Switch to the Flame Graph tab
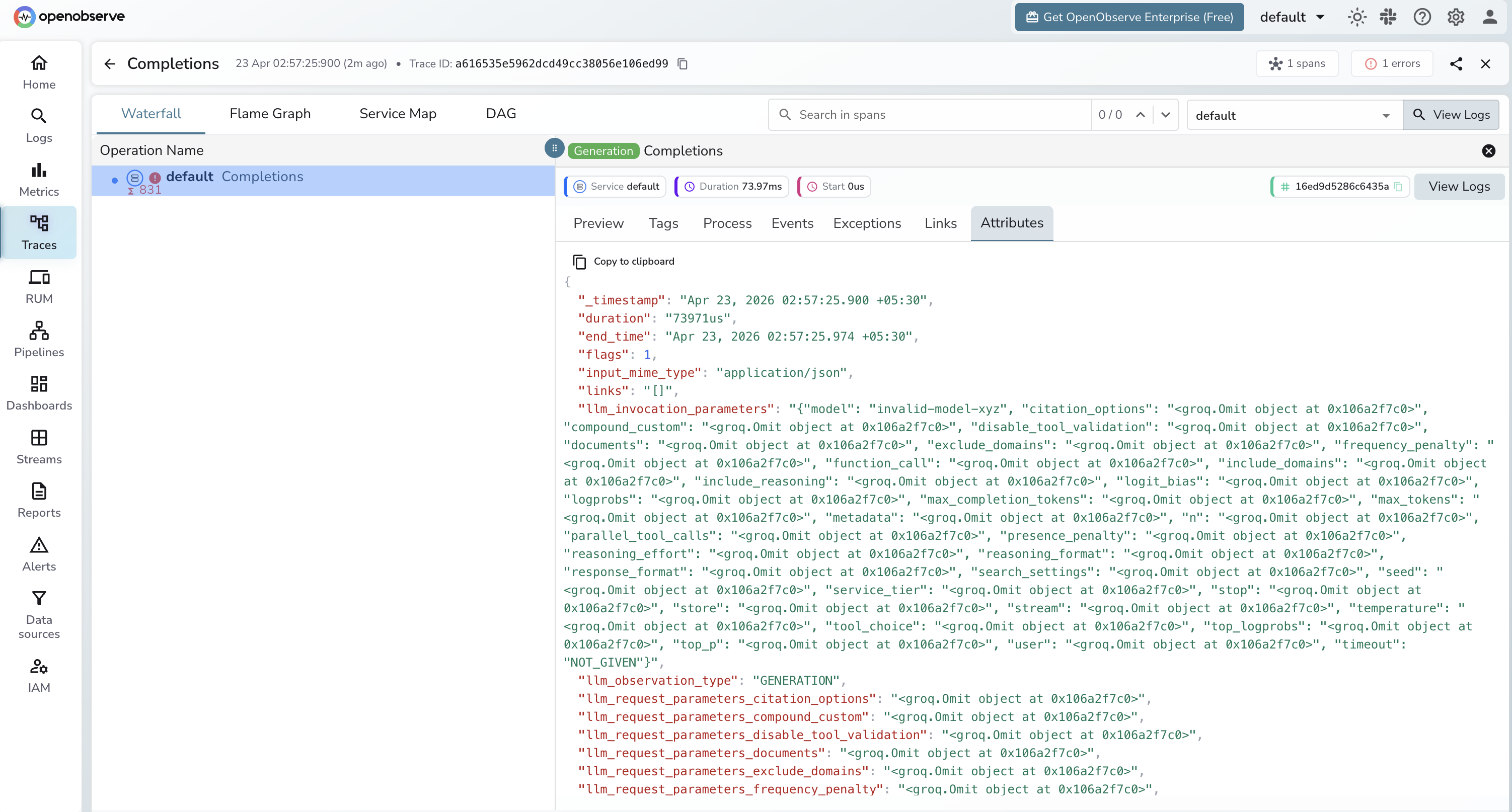The width and height of the screenshot is (1512, 812). click(270, 113)
